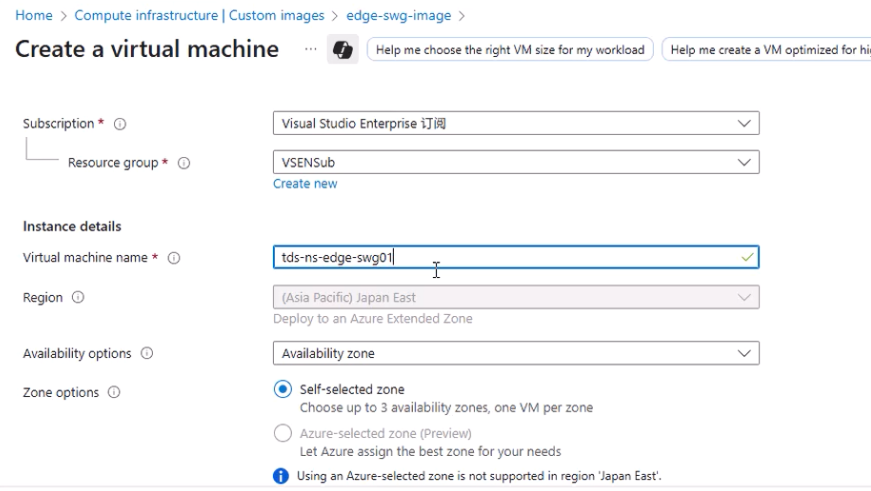Open Compute infrastructure | Custom images breadcrumb

click(x=199, y=16)
